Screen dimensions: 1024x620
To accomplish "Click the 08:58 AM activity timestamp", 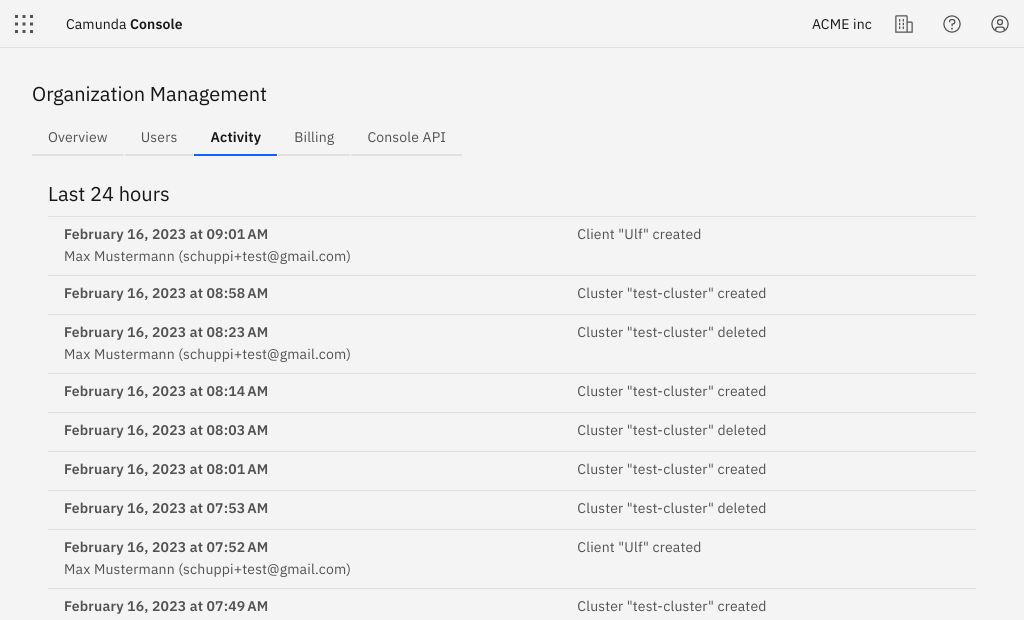I will pos(166,293).
